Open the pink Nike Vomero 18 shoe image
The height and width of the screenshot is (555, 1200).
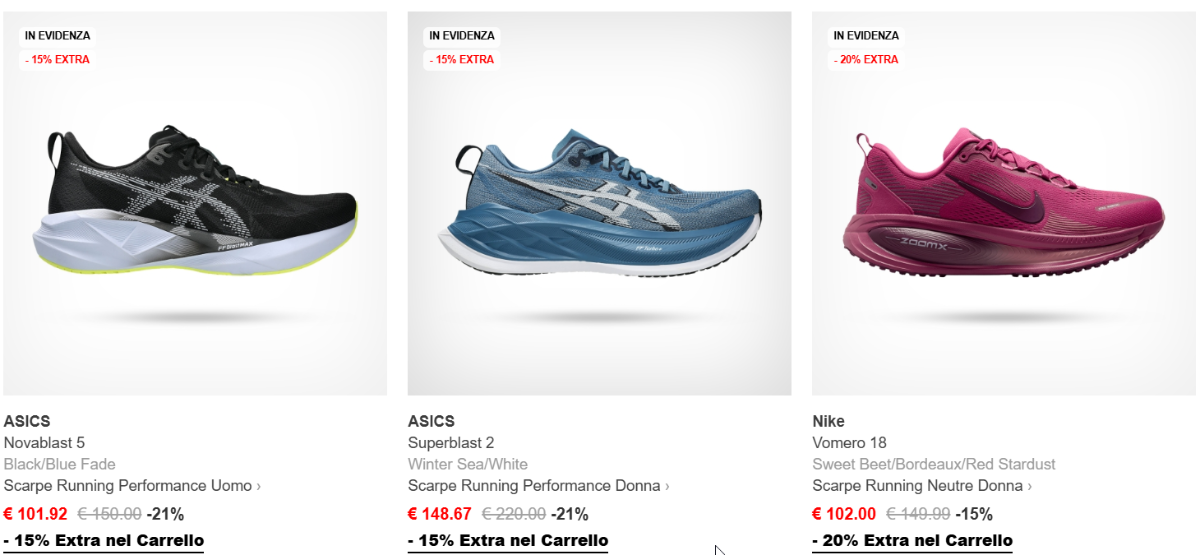coord(1004,204)
